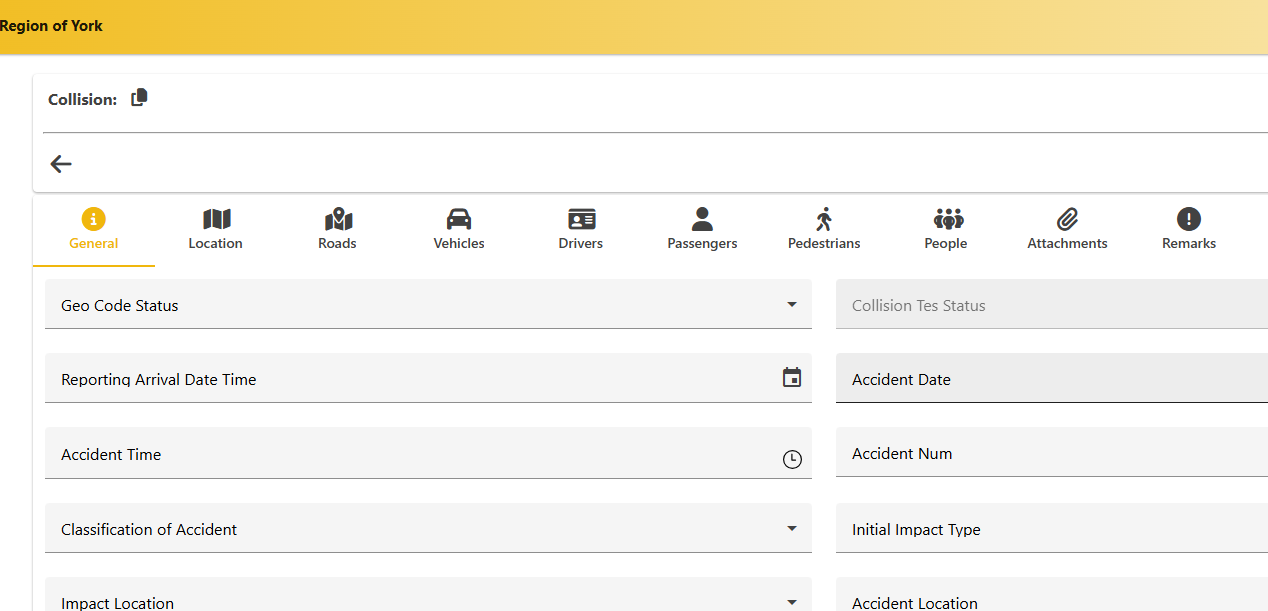Switch to the Location tab
1268x611 pixels.
point(215,229)
